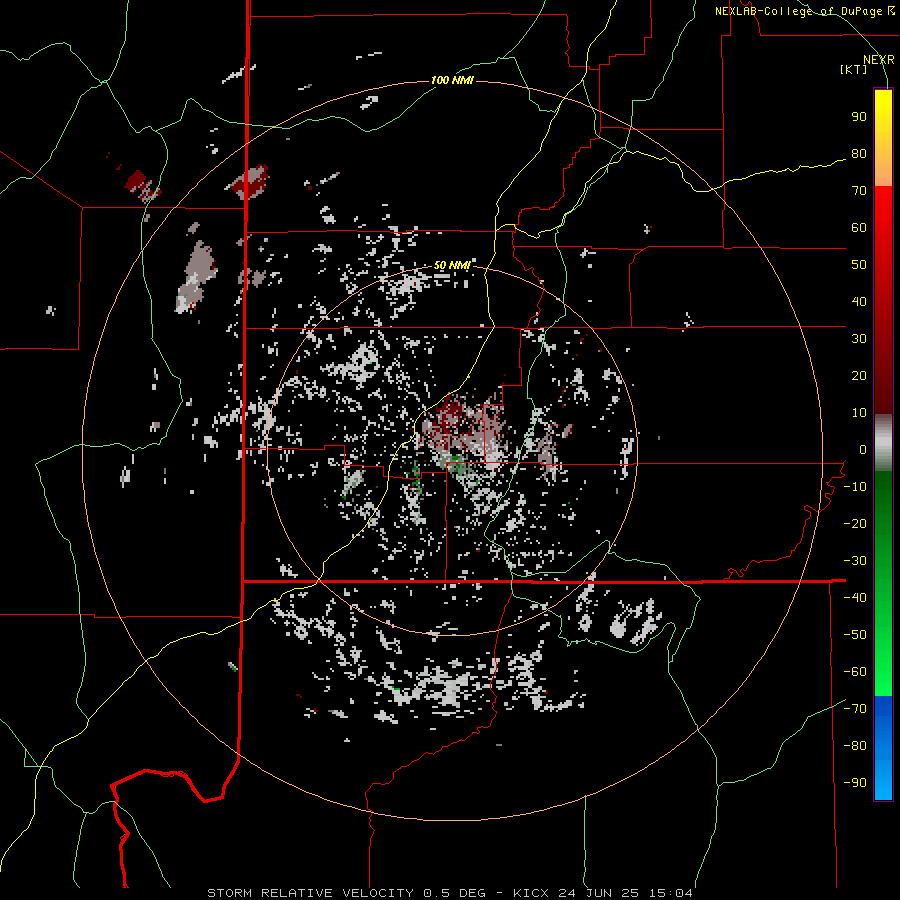This screenshot has width=900, height=900.
Task: Click the -30 value on the velocity scale
Action: click(855, 561)
